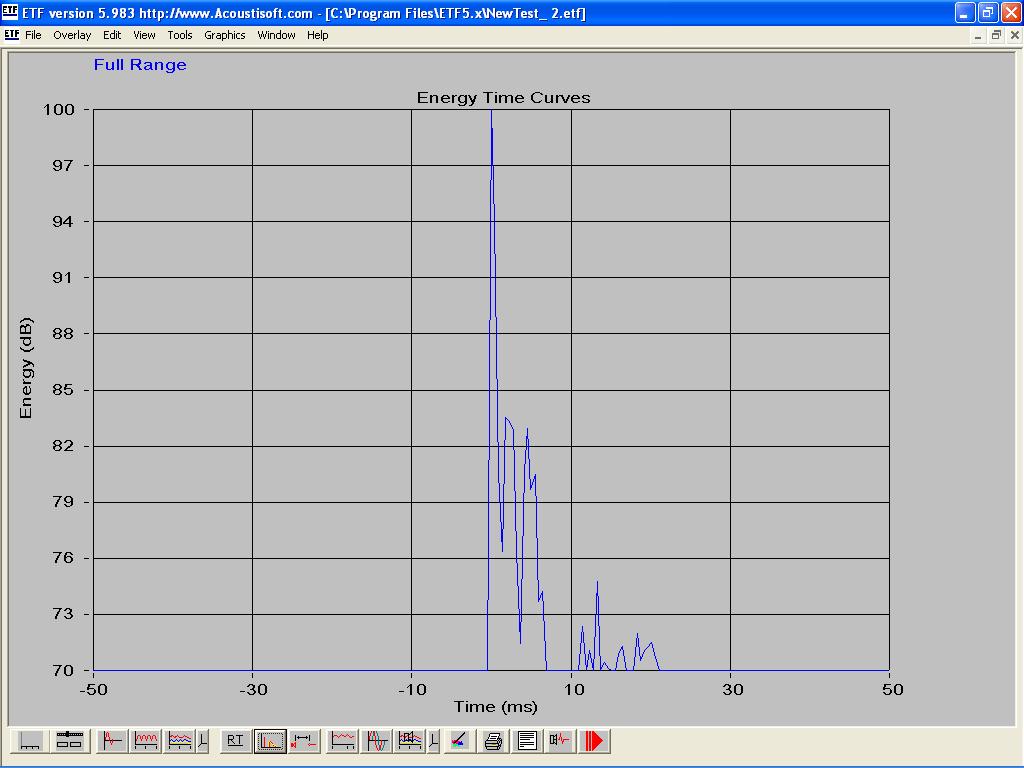This screenshot has width=1024, height=768.
Task: Expand the dropdown beside the layered curves icon
Action: [203, 741]
